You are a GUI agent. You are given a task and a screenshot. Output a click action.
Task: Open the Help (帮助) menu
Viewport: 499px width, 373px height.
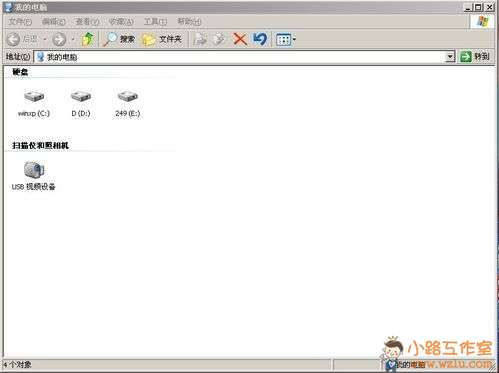(189, 22)
